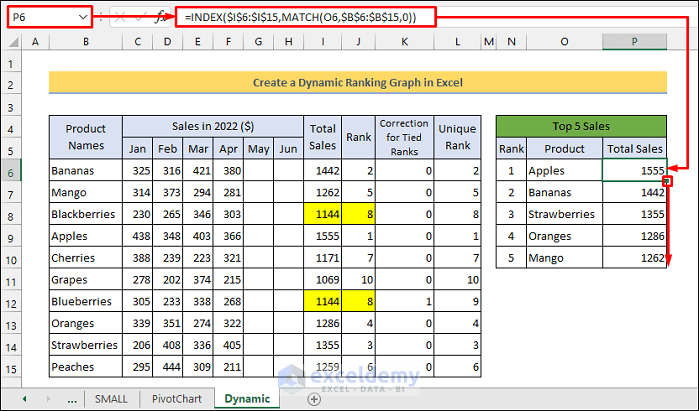699x411 pixels.
Task: Select cell P6 showing 1555
Action: (634, 170)
